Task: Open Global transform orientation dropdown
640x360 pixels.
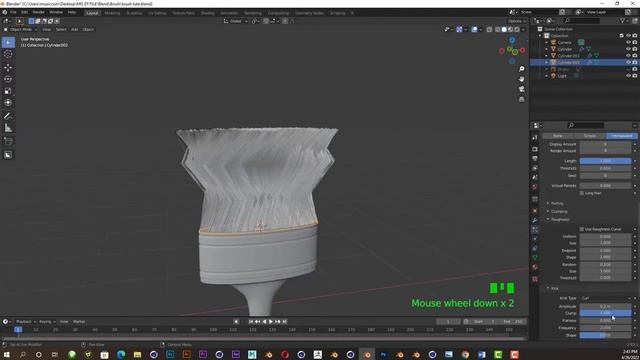Action: [x=236, y=21]
